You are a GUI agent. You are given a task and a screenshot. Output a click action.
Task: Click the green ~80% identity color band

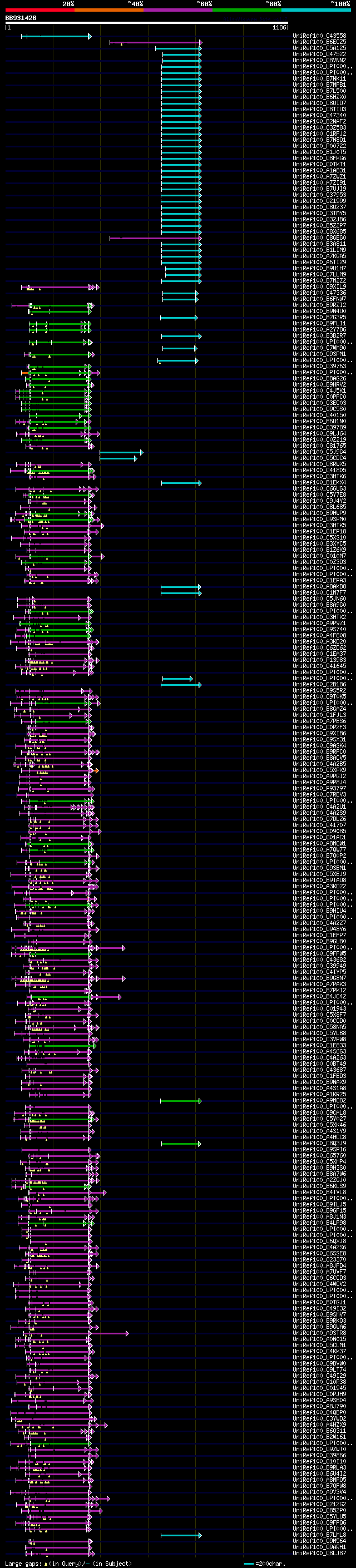tap(247, 10)
